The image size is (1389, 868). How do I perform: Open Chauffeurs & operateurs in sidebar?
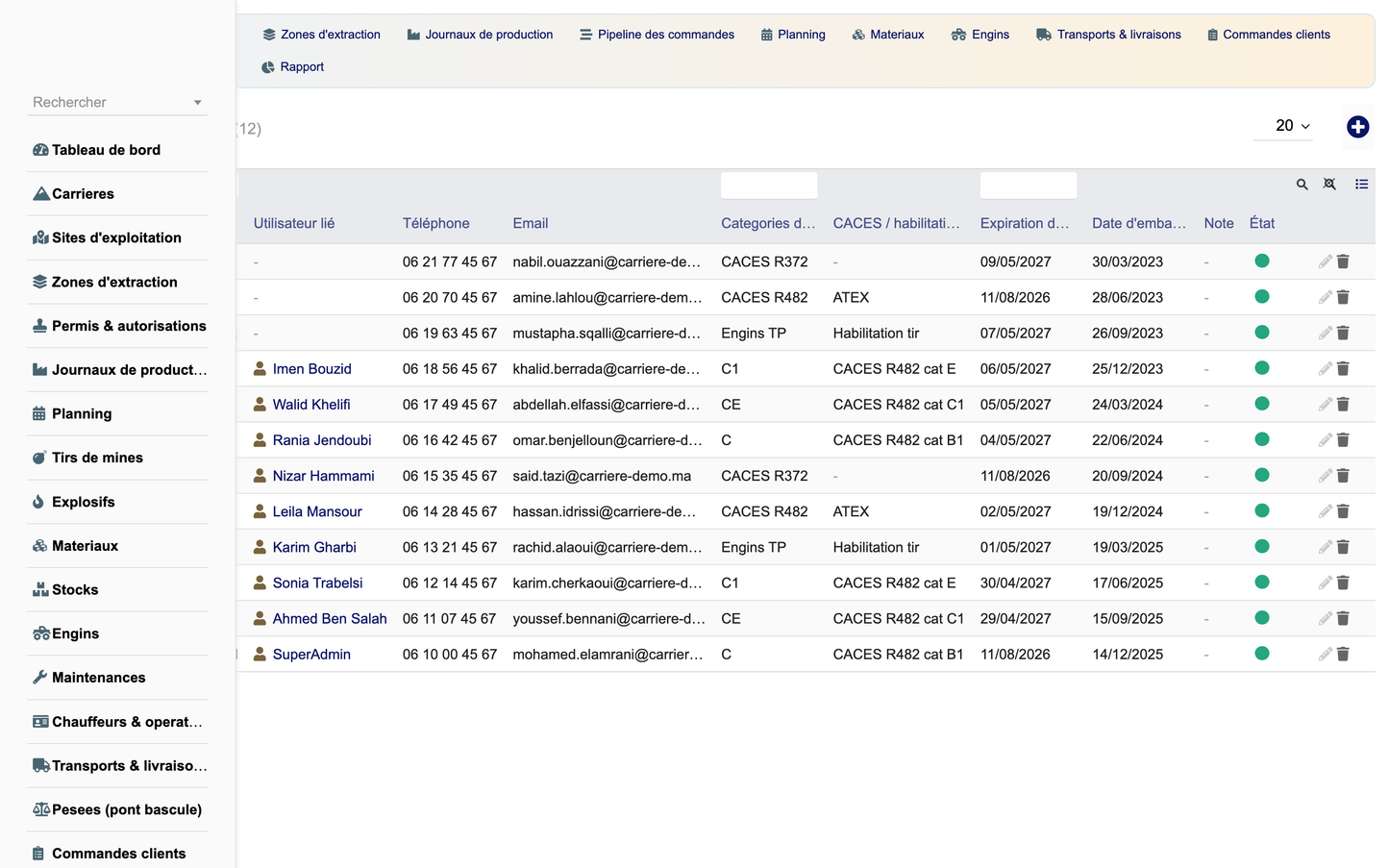coord(117,722)
